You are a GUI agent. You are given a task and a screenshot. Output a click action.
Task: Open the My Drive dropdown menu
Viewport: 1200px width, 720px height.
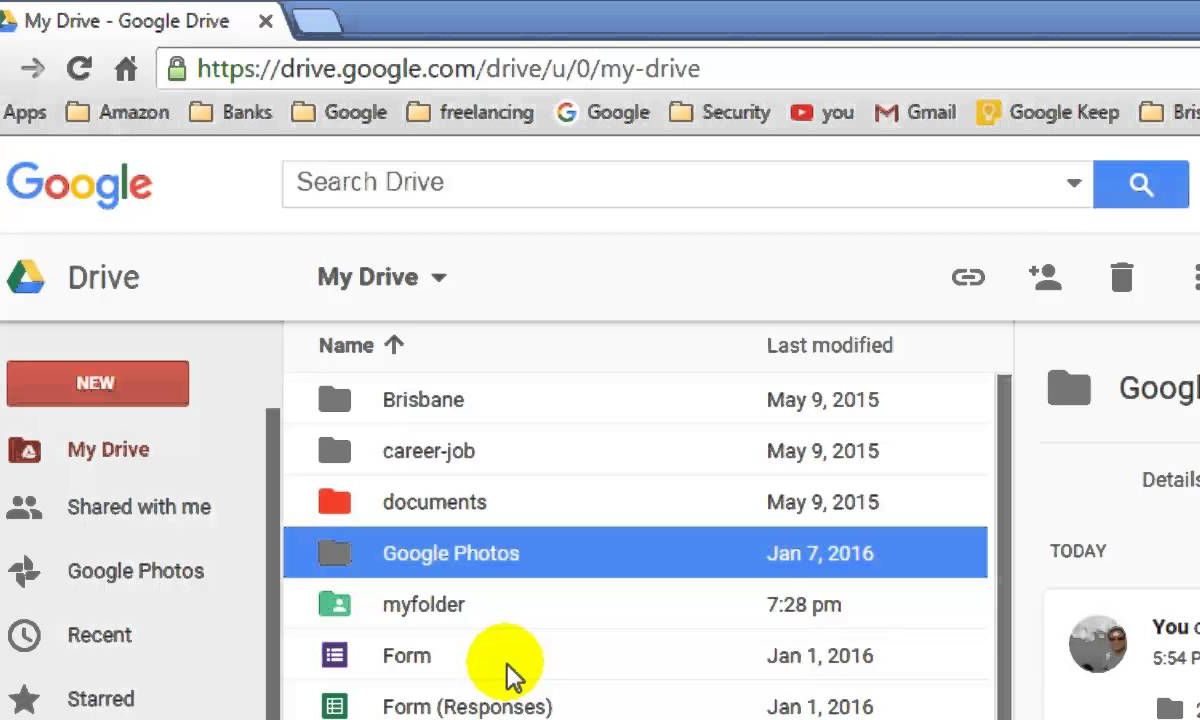(x=382, y=277)
